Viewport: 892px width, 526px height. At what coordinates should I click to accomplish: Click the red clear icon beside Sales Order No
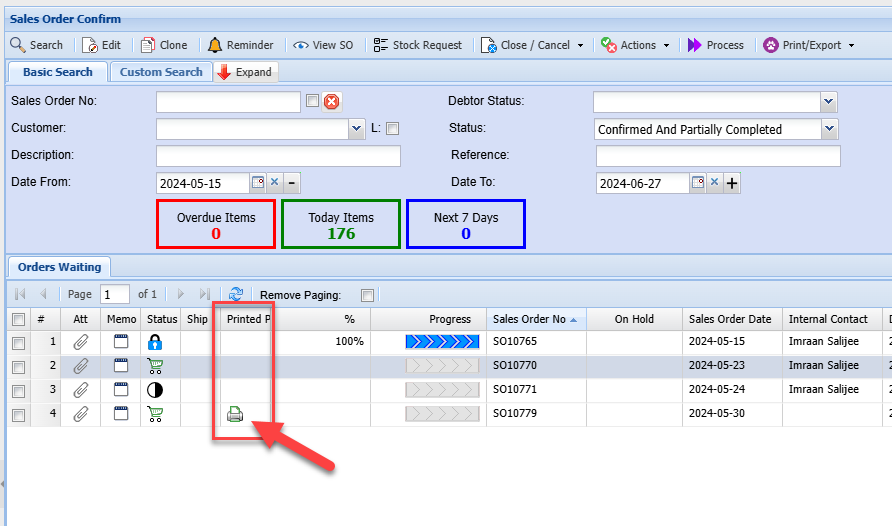pos(332,101)
